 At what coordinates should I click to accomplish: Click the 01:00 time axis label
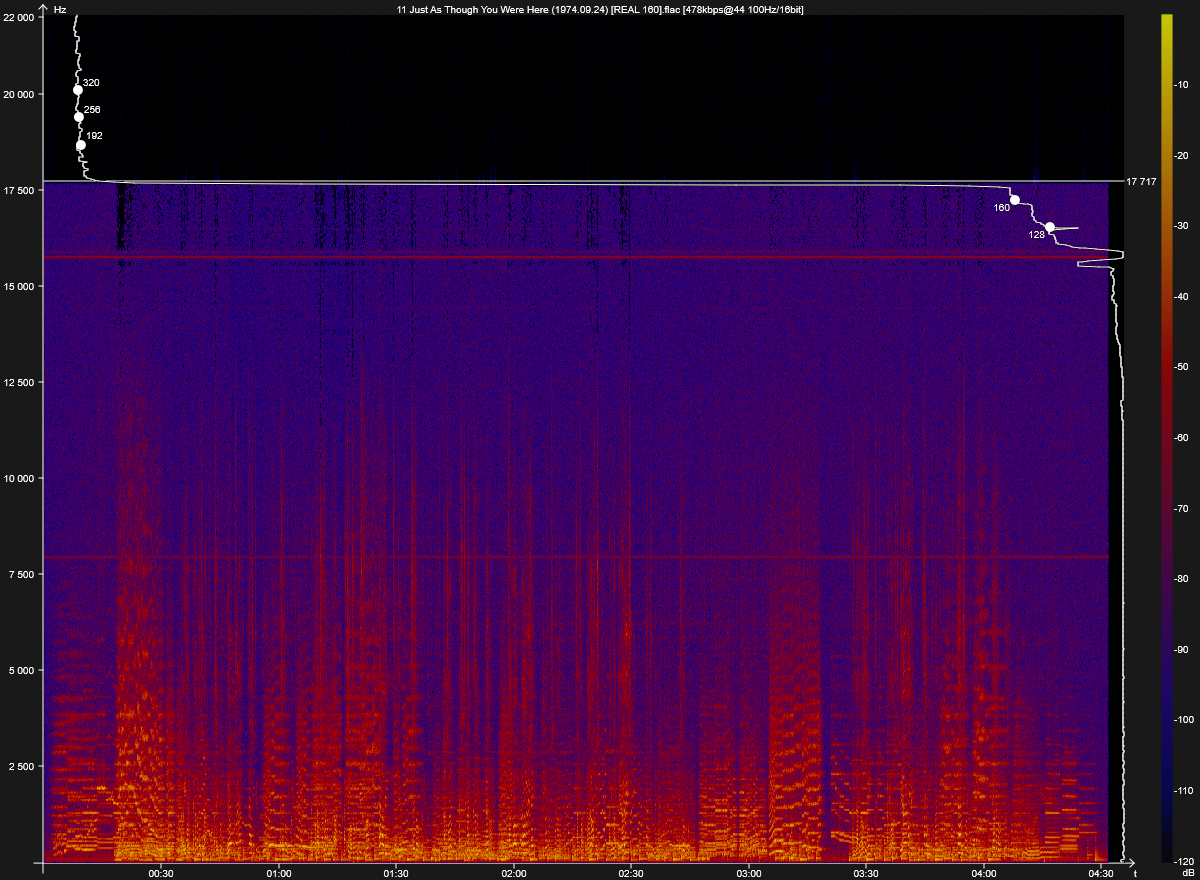(279, 872)
